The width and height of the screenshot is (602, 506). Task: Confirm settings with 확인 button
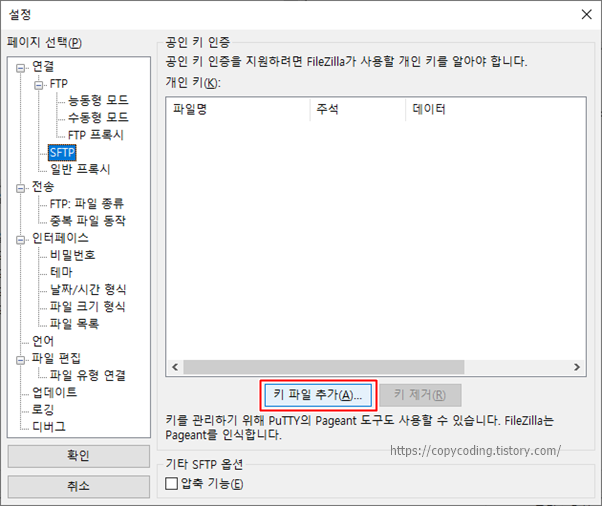[x=79, y=456]
